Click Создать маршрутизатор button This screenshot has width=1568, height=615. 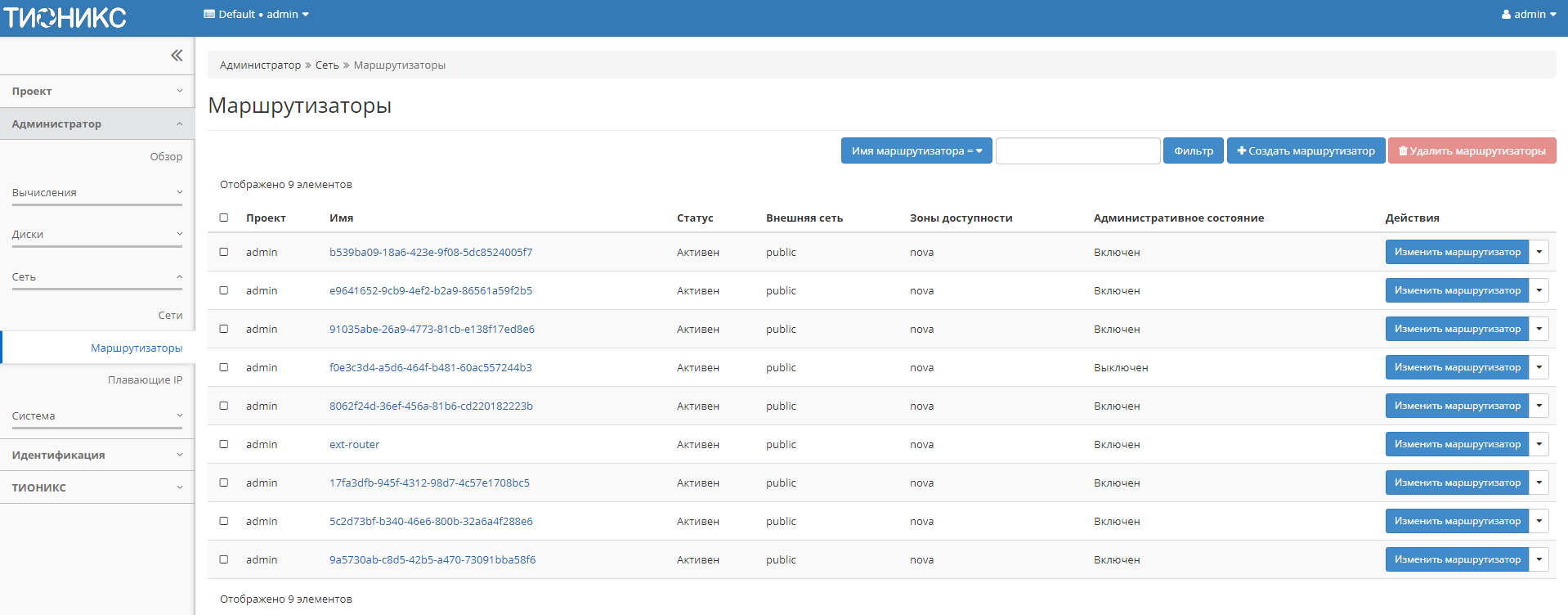1306,150
